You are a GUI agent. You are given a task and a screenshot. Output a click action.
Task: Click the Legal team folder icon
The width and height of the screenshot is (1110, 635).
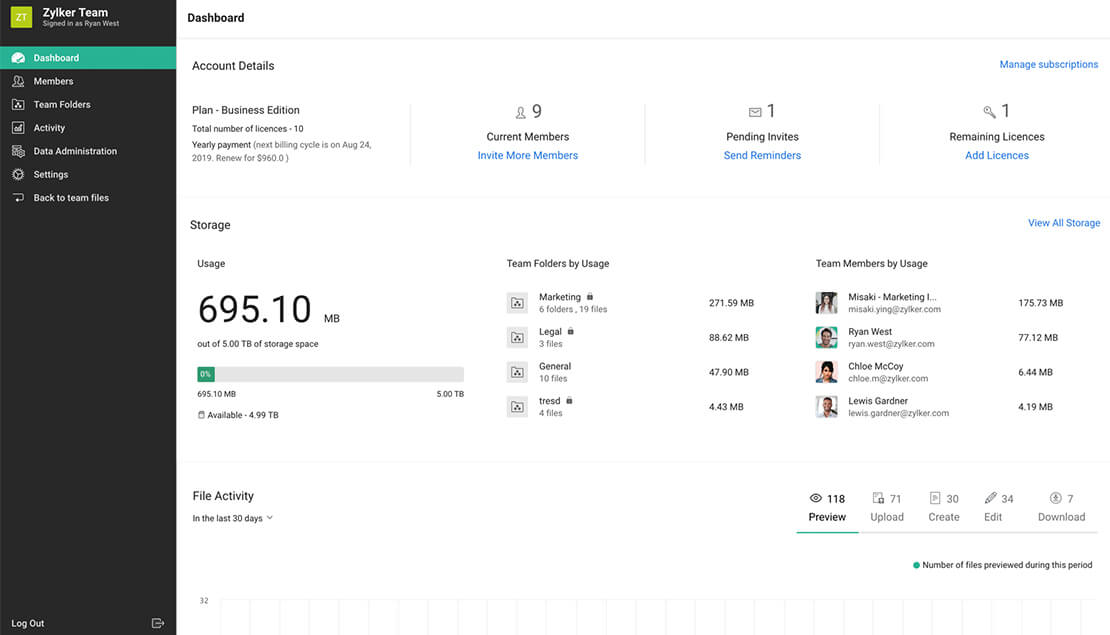(517, 337)
